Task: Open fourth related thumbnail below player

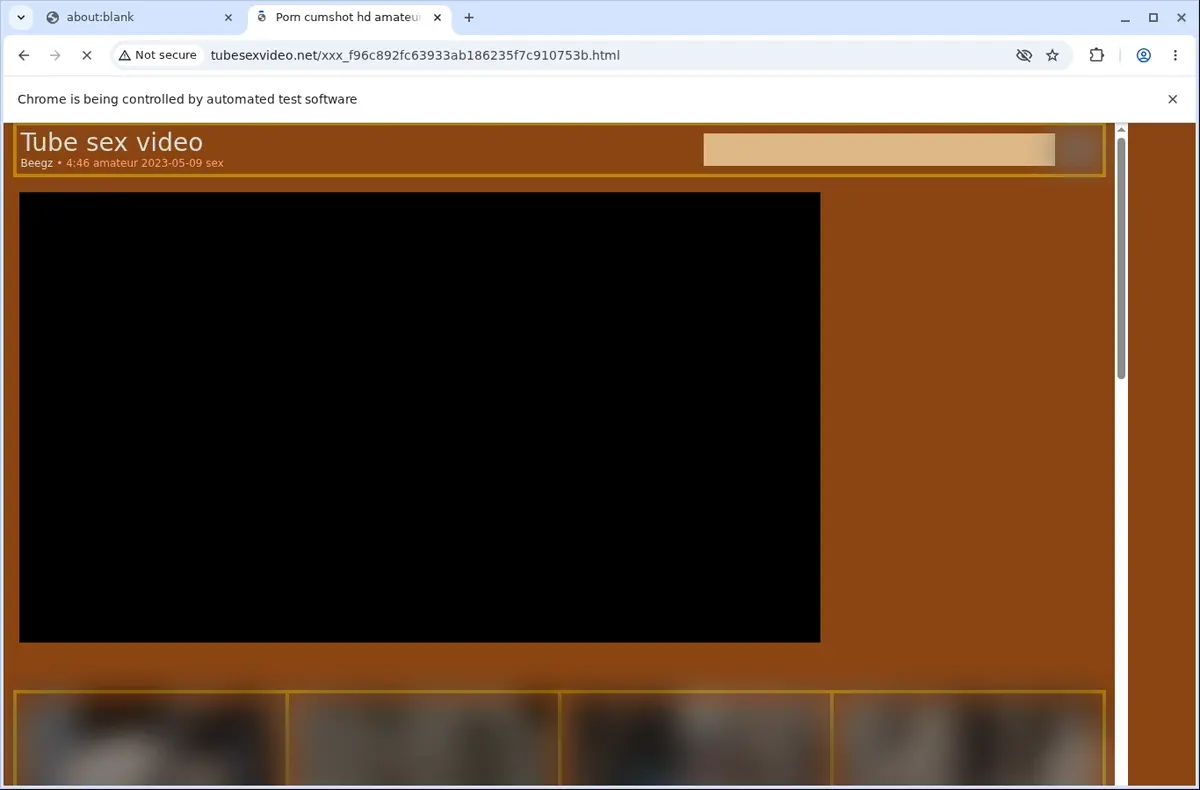Action: [x=968, y=738]
